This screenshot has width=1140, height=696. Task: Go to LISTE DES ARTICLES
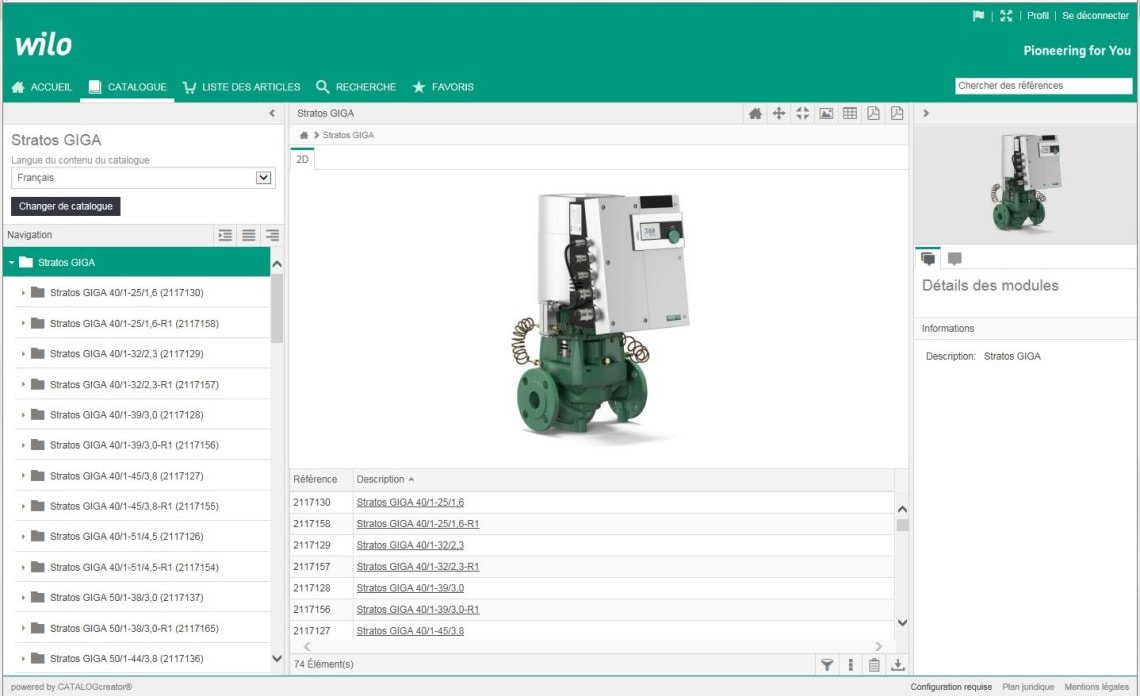click(241, 87)
